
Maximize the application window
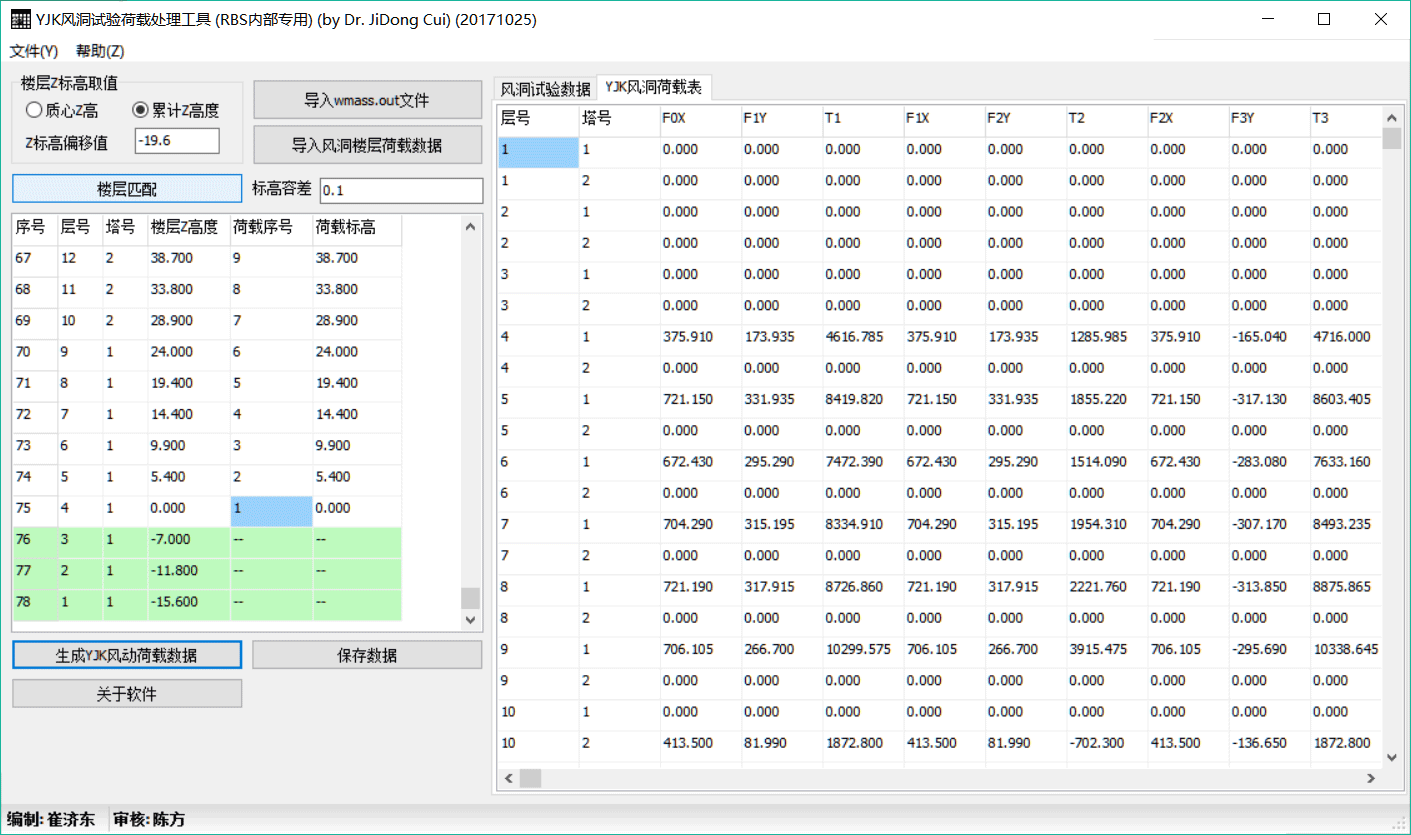click(1324, 19)
